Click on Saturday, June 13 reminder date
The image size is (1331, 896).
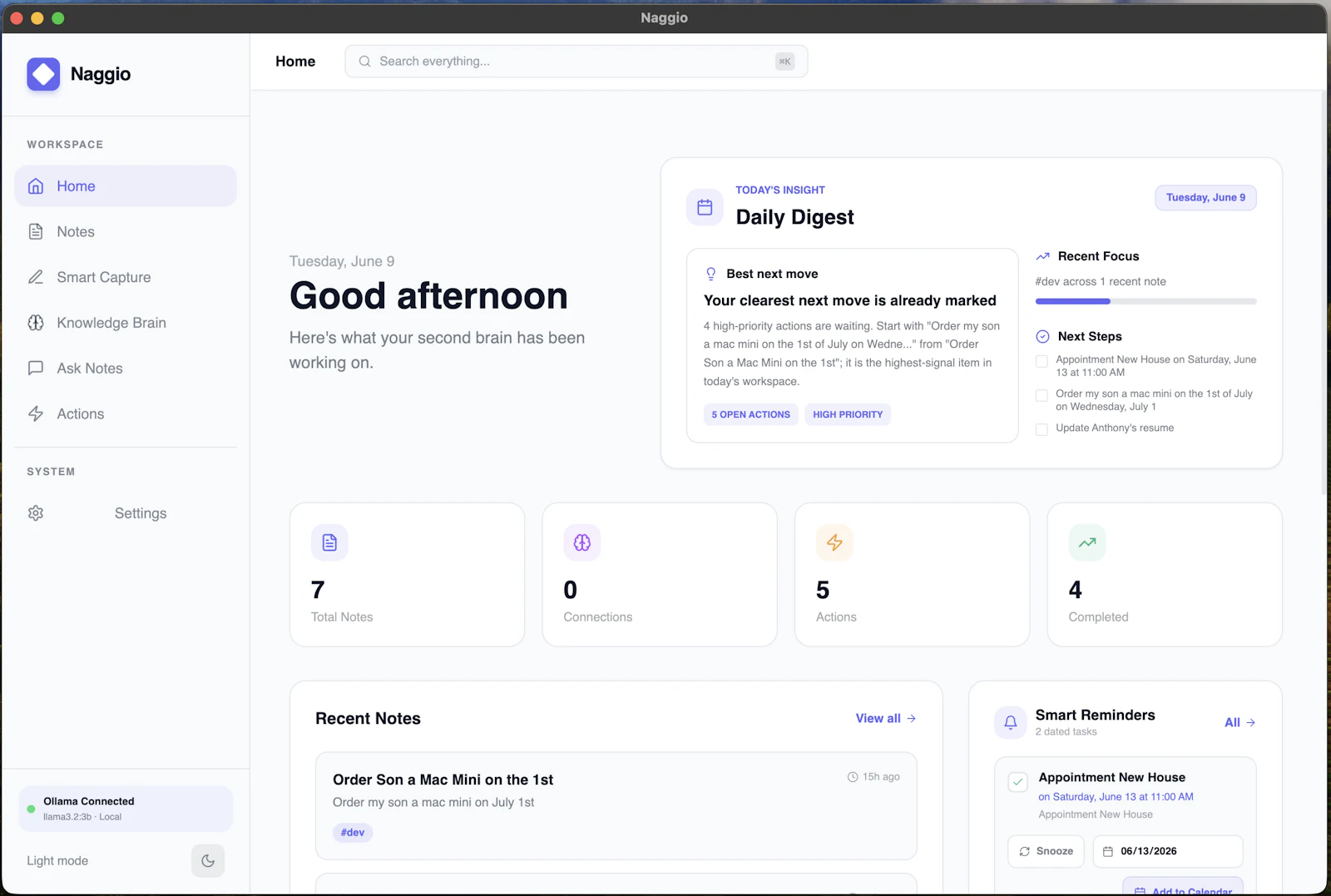click(1116, 797)
